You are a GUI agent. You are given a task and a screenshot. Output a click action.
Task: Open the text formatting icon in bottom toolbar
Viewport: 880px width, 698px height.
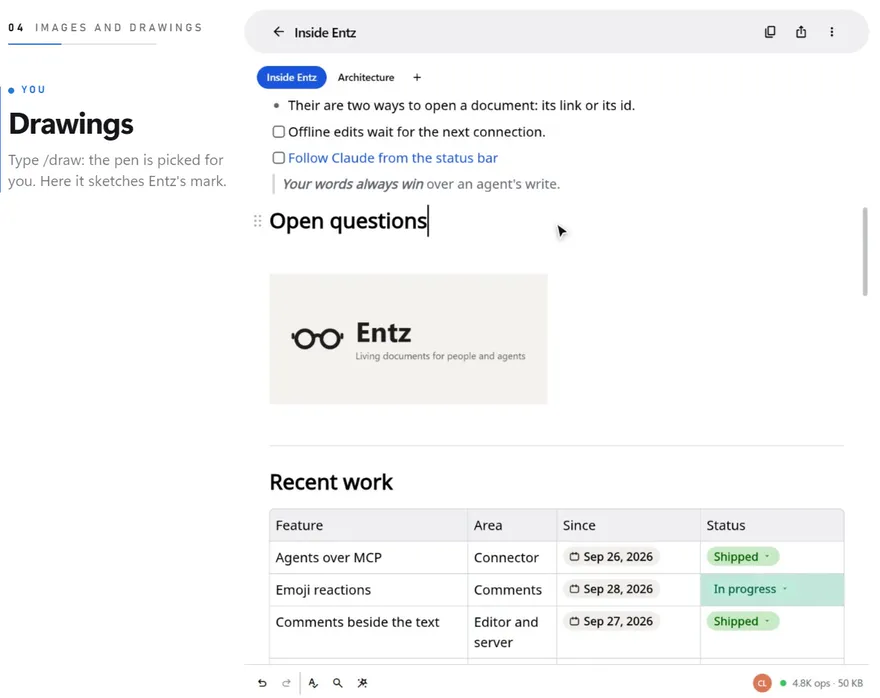coord(313,683)
